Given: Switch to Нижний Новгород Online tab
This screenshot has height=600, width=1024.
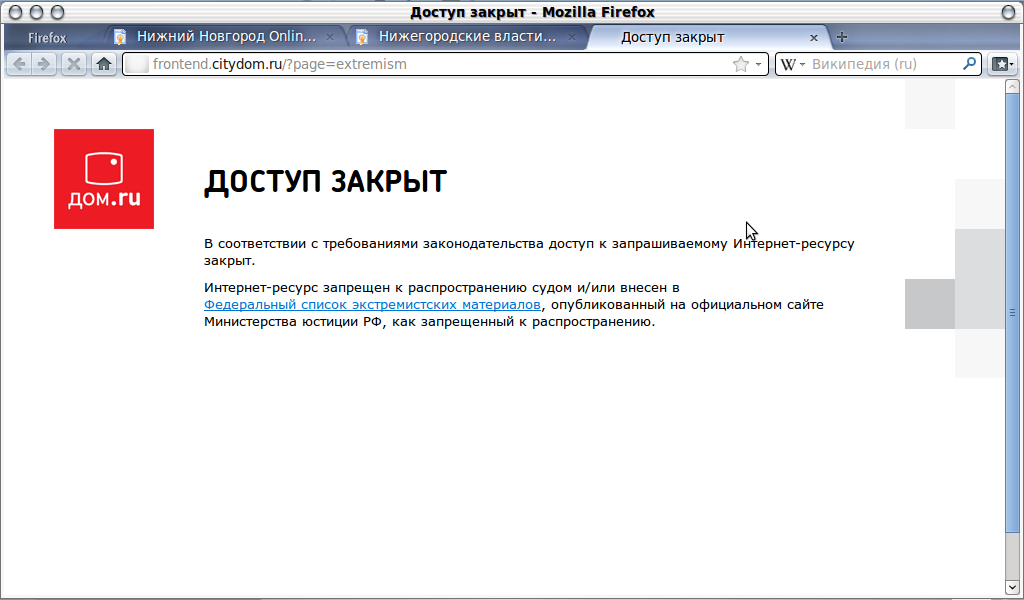Looking at the screenshot, I should (225, 37).
